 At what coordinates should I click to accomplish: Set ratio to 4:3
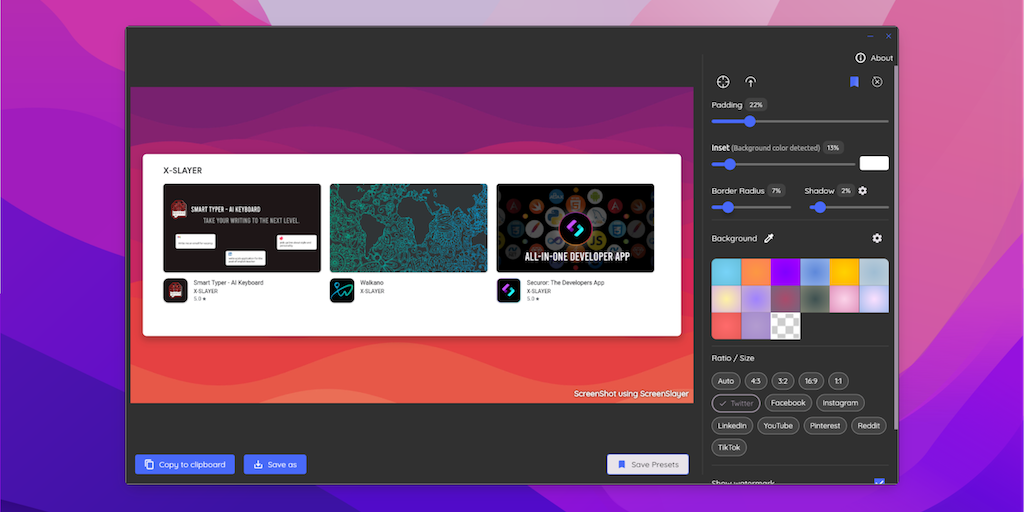tap(756, 381)
